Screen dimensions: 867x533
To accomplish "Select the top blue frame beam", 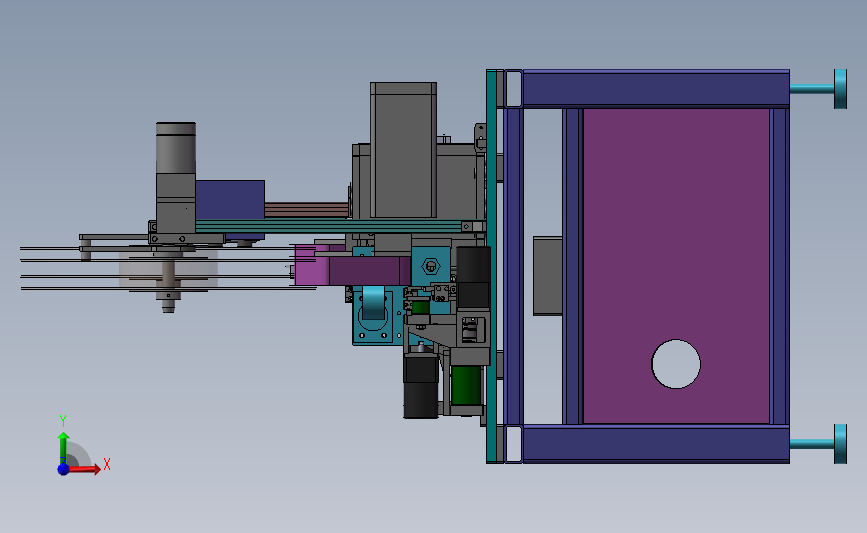I will pos(656,88).
